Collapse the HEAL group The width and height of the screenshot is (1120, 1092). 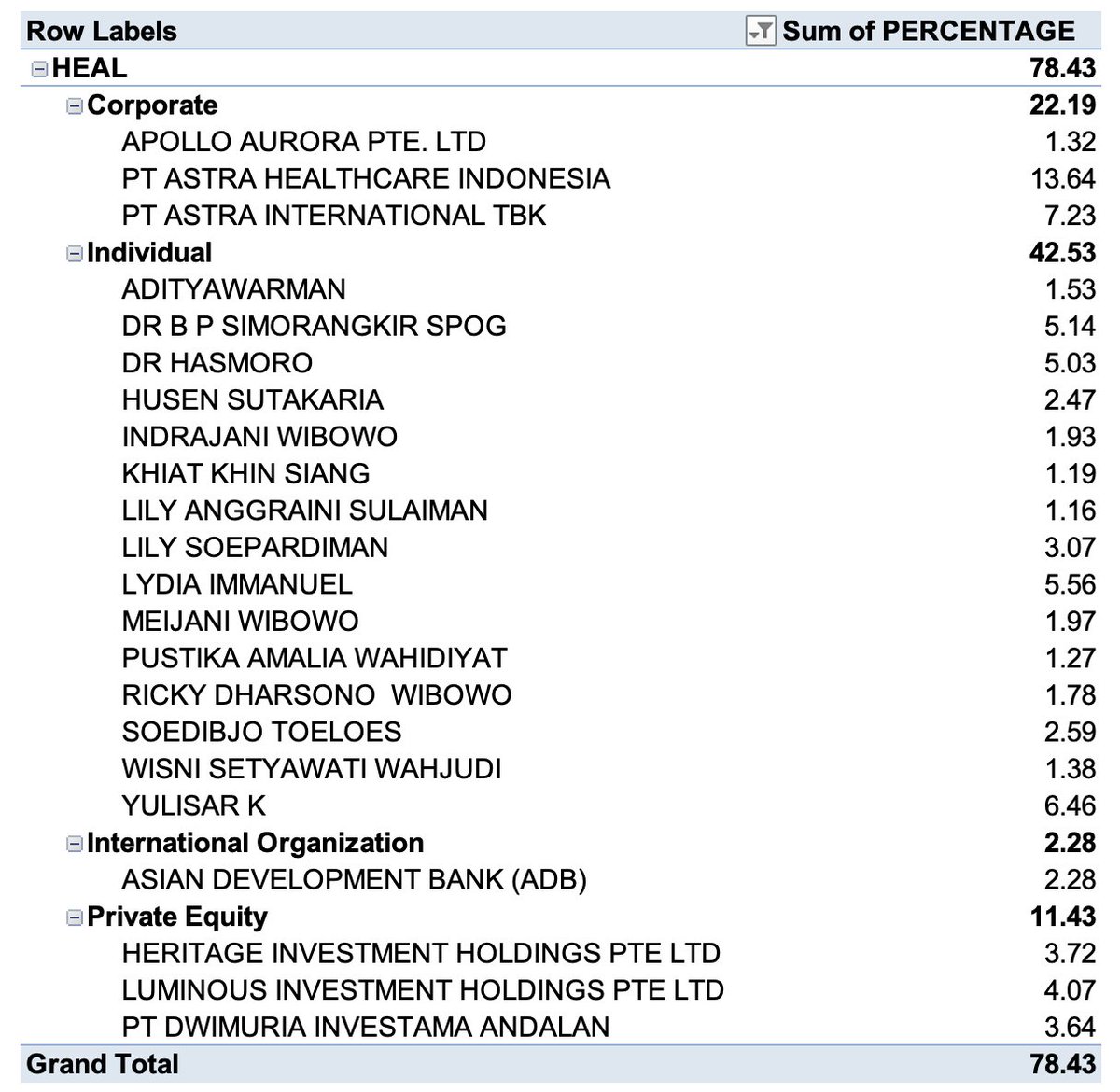pos(39,69)
